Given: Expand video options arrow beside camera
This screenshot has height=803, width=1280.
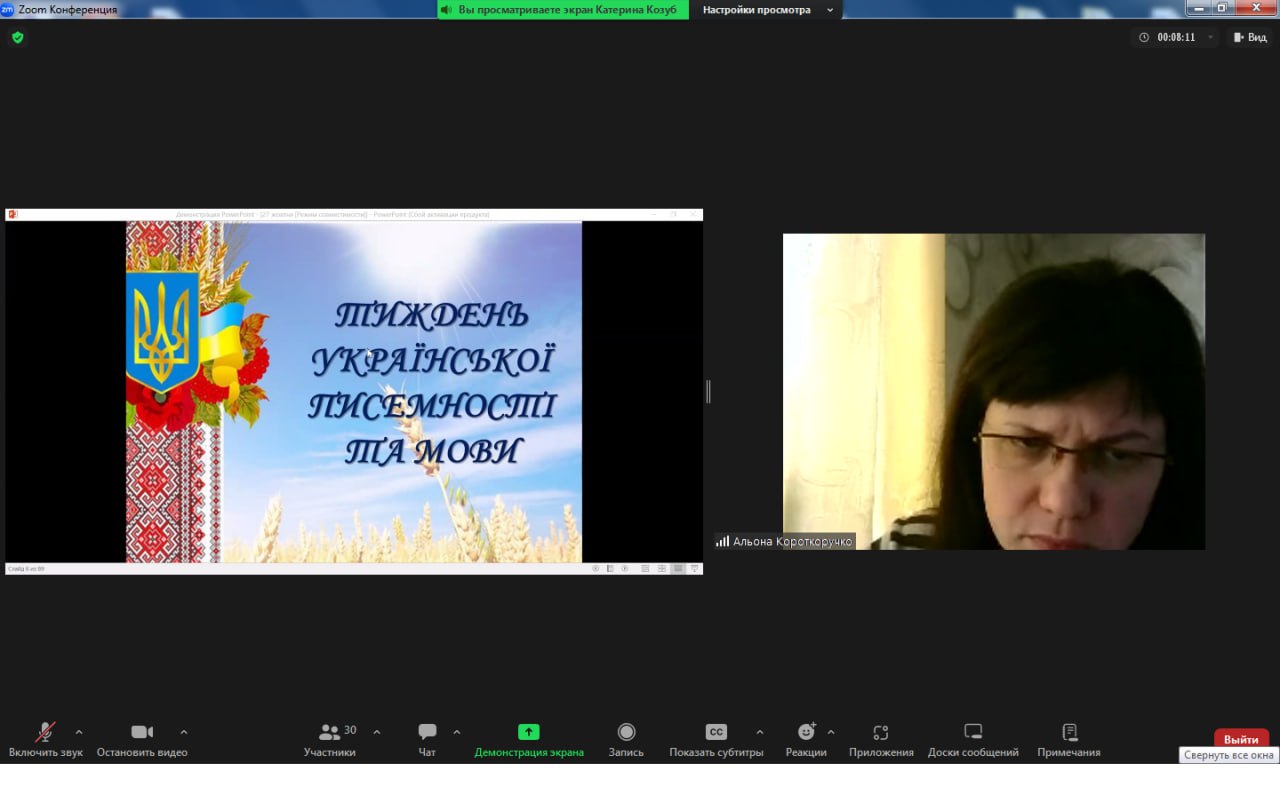Looking at the screenshot, I should 184,732.
